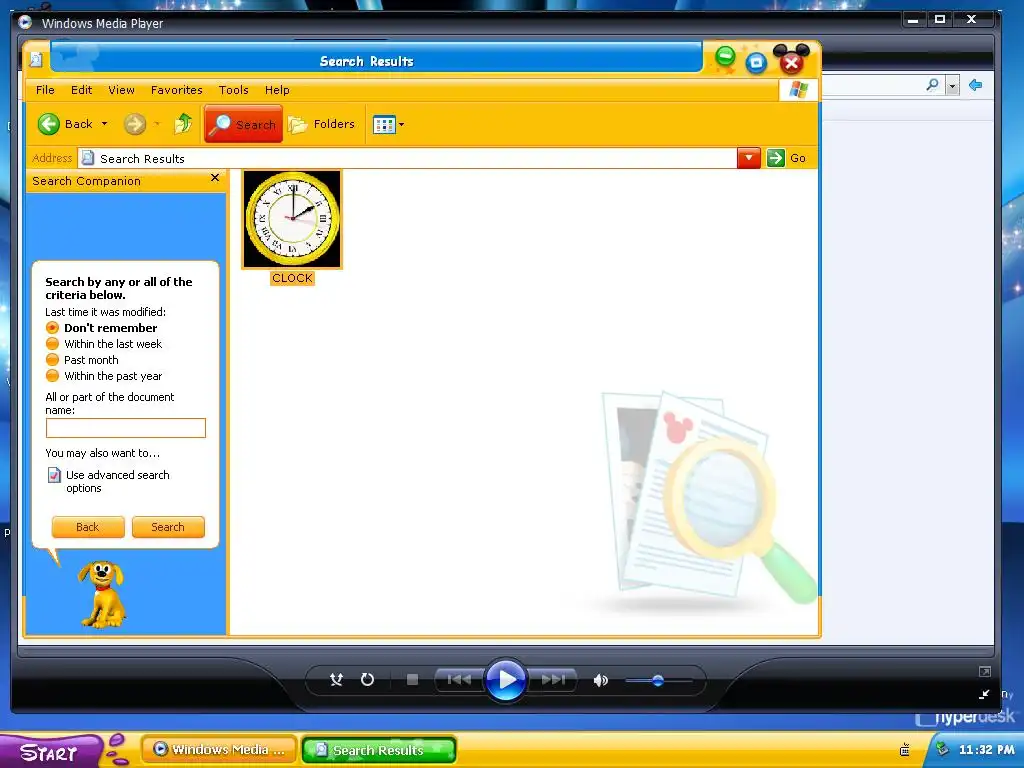
Task: Click Media Player blue back arrow
Action: [976, 85]
